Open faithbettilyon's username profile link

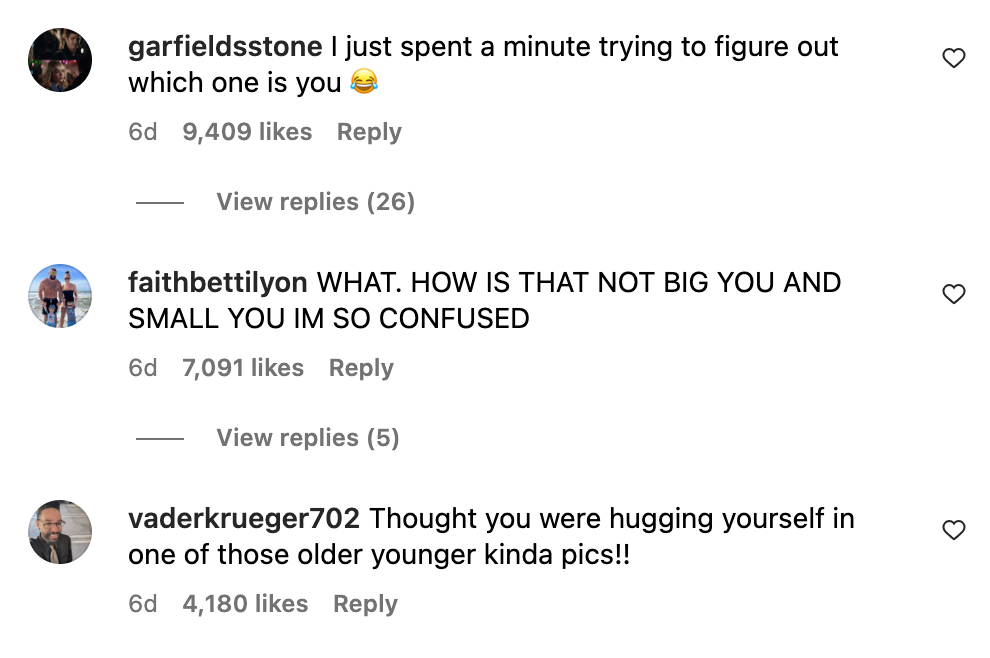220,282
